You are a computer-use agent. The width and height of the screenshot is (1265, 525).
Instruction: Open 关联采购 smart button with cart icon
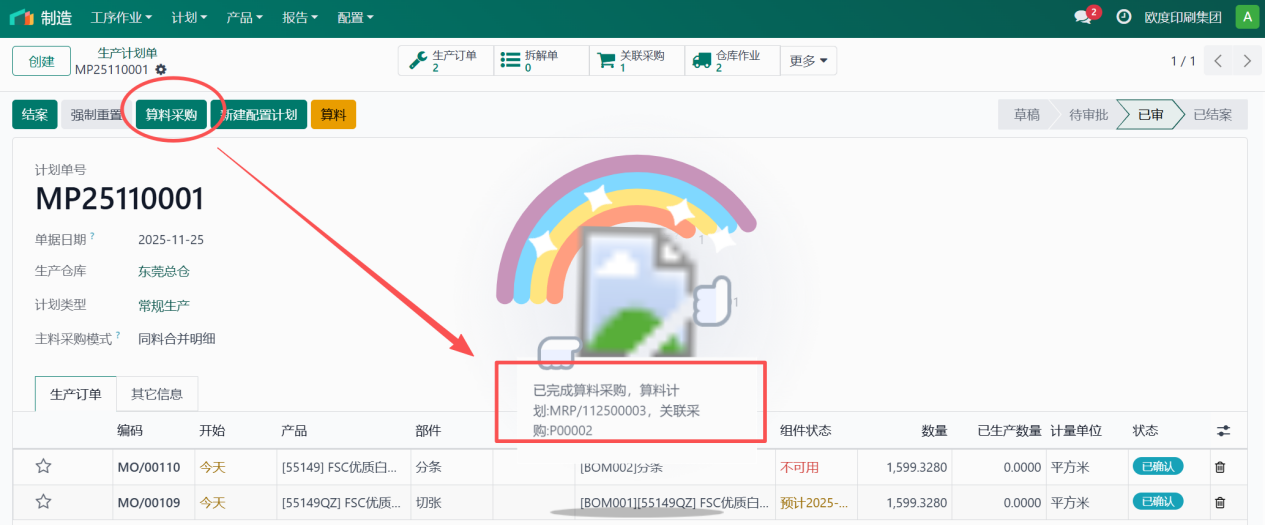pyautogui.click(x=636, y=61)
